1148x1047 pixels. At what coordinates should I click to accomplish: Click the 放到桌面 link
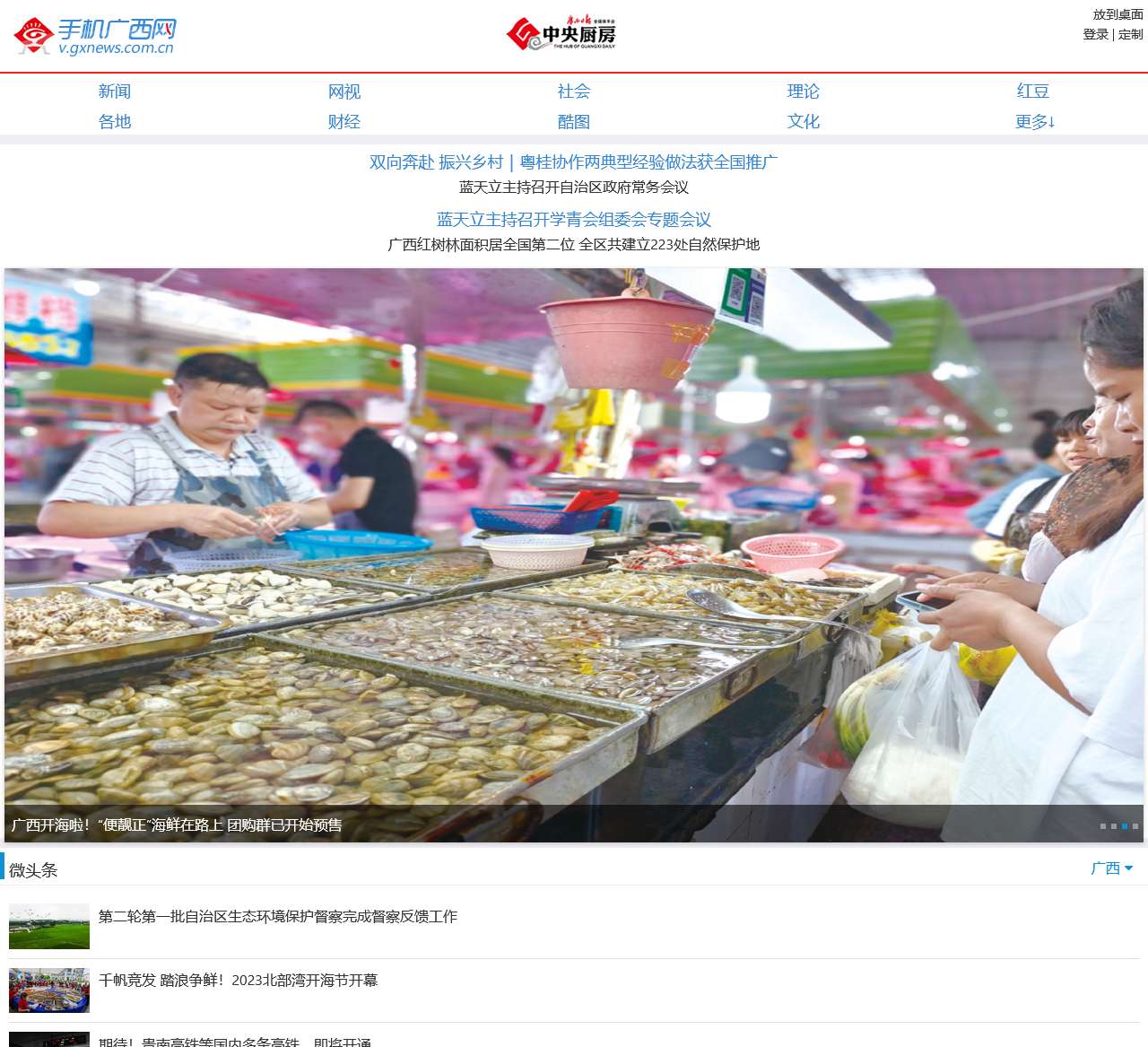point(1116,15)
